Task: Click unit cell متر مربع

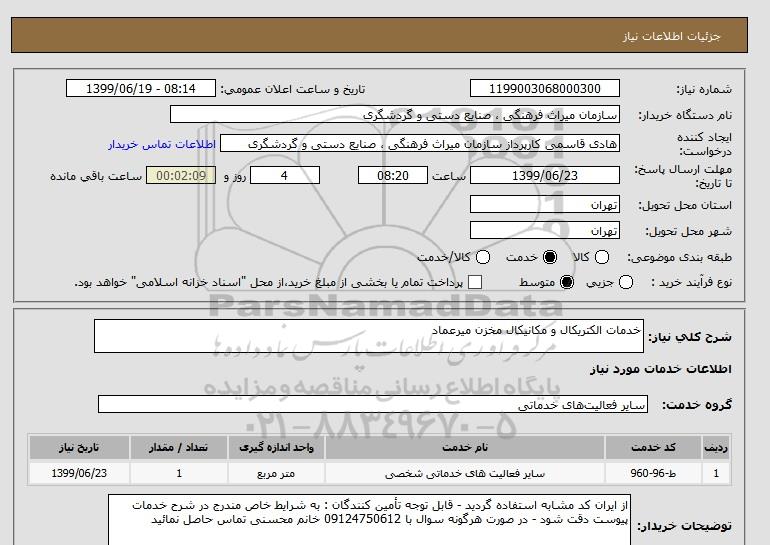Action: point(276,473)
